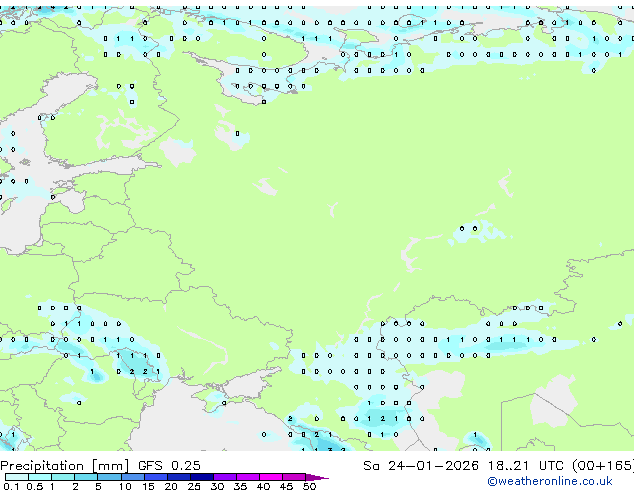
Task: Pick the 10–15 mm blue legend swatch
Action: [x=132, y=477]
